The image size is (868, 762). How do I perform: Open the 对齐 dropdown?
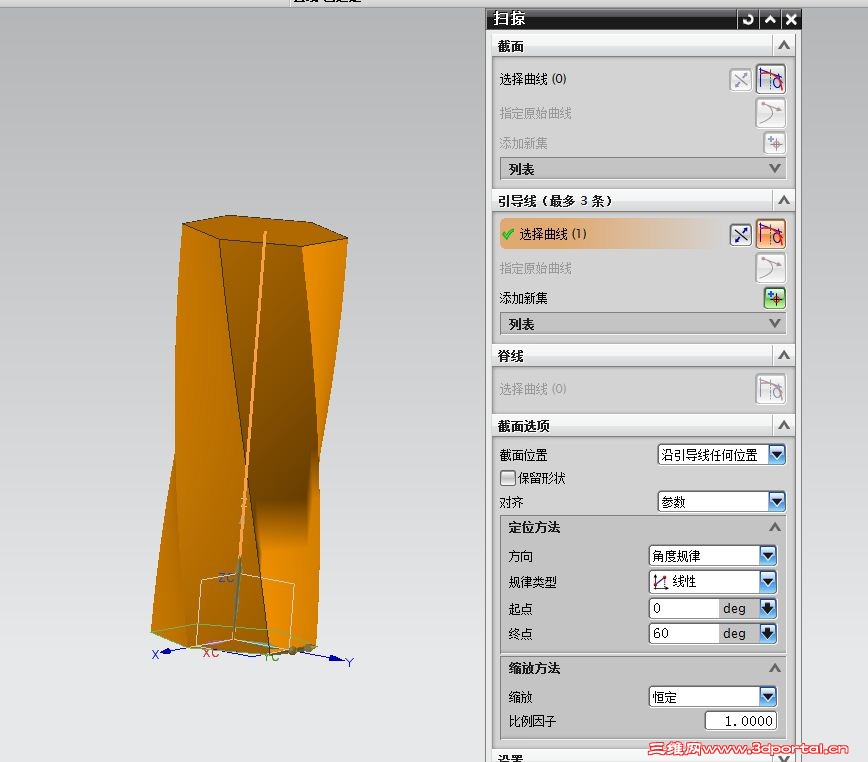(777, 502)
